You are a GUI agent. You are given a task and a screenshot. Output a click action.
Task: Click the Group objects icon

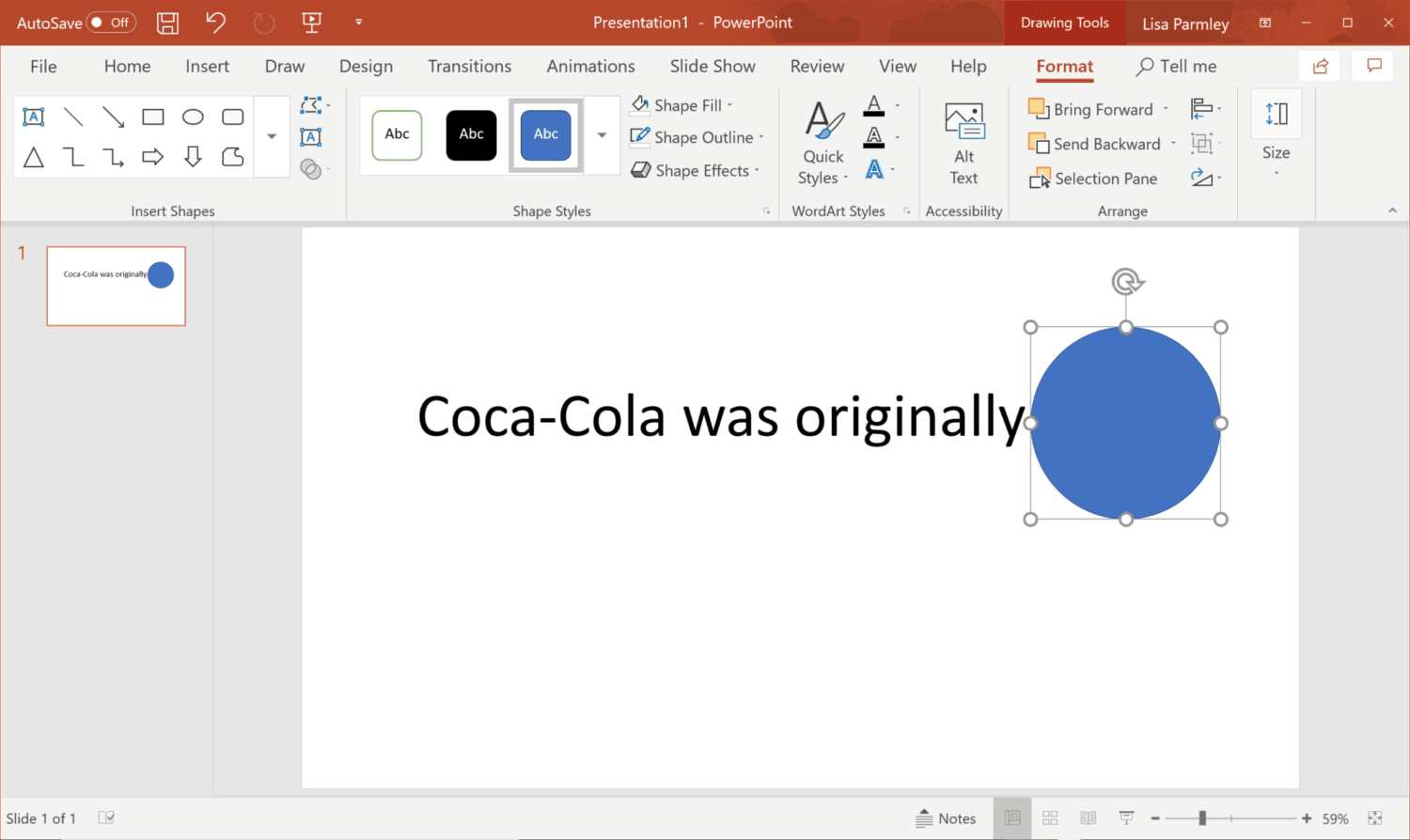coord(1204,143)
